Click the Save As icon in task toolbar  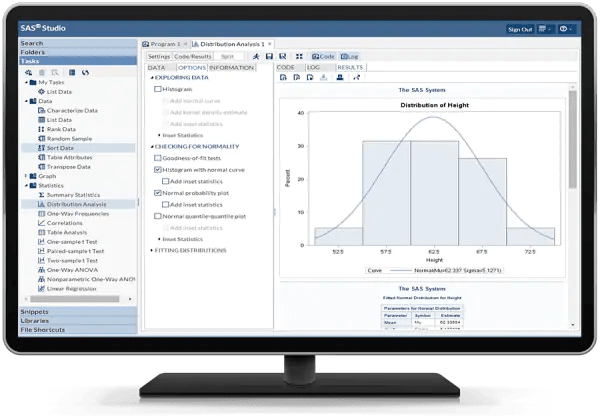pyautogui.click(x=282, y=56)
